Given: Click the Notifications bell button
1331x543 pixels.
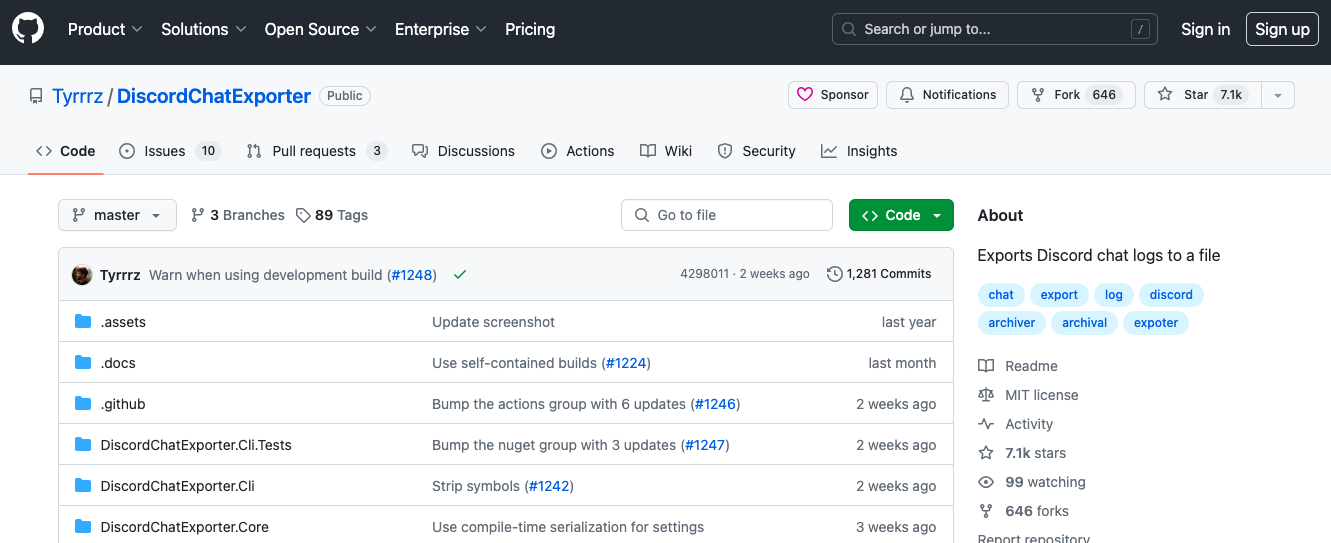Looking at the screenshot, I should (948, 95).
